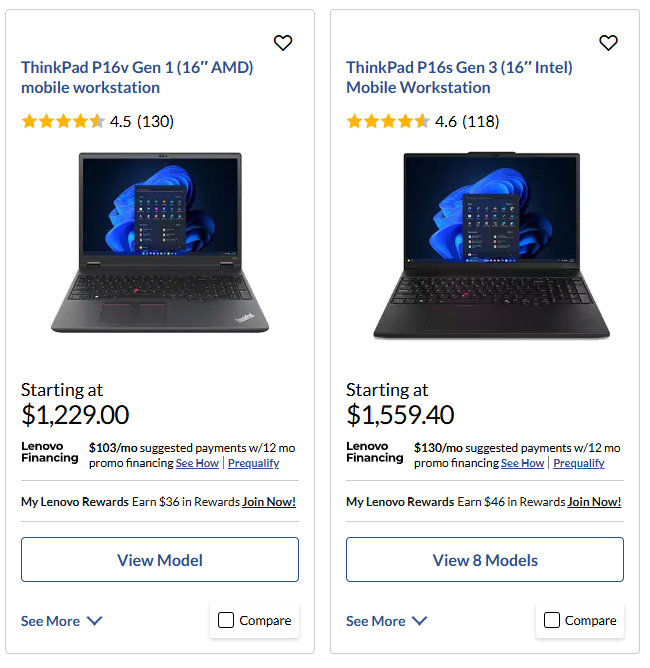Tick Compare checkbox for ThinkPad P16v
Screen dimensions: 650x668
pos(226,620)
